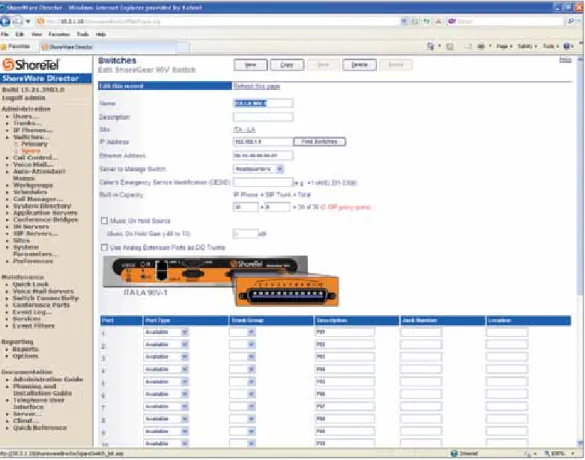This screenshot has height=460, width=585.
Task: Open the Page menu in command bar
Action: [504, 46]
